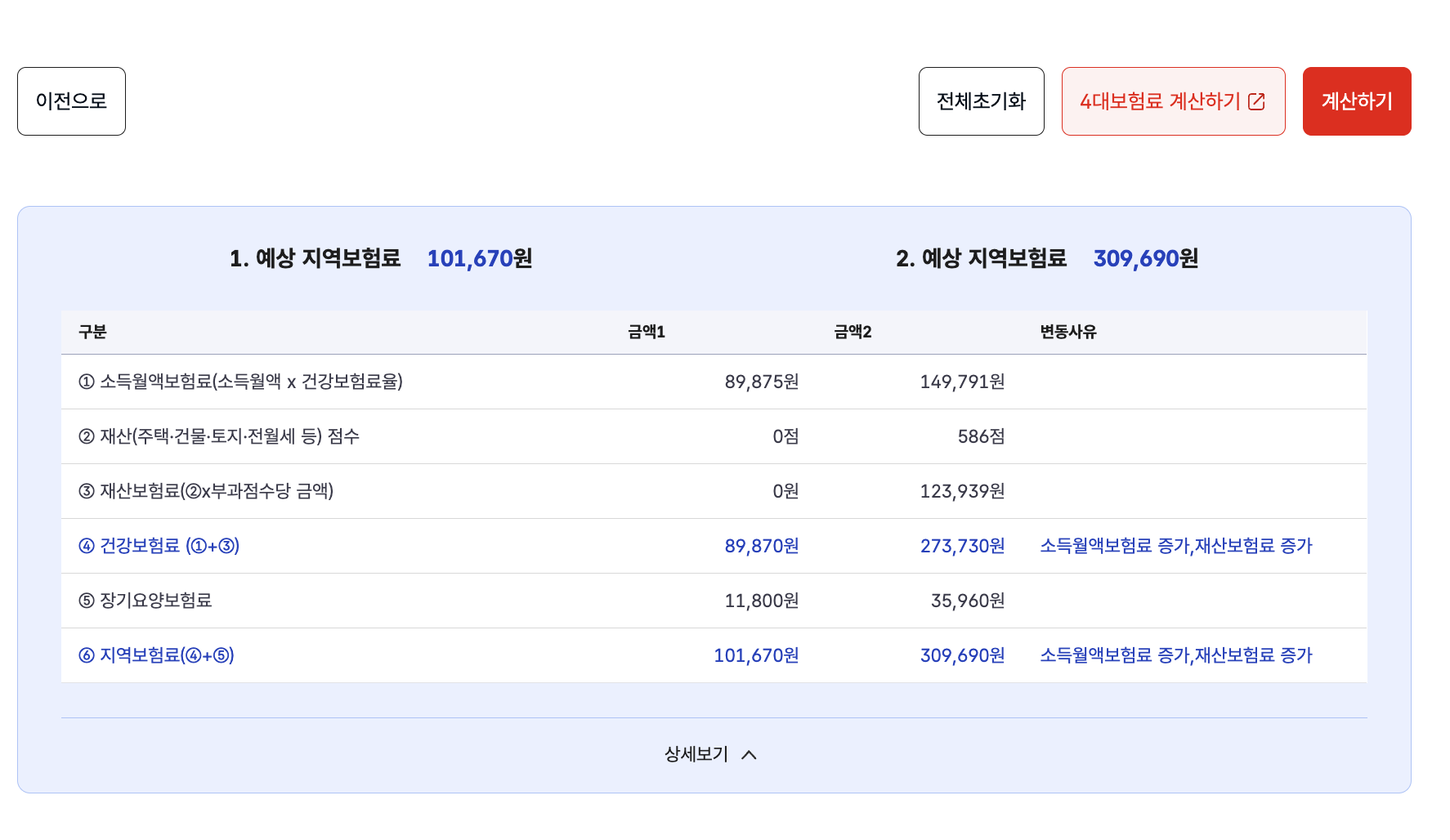The height and width of the screenshot is (840, 1450).
Task: Select the 101,670원 summary amount
Action: click(x=480, y=258)
